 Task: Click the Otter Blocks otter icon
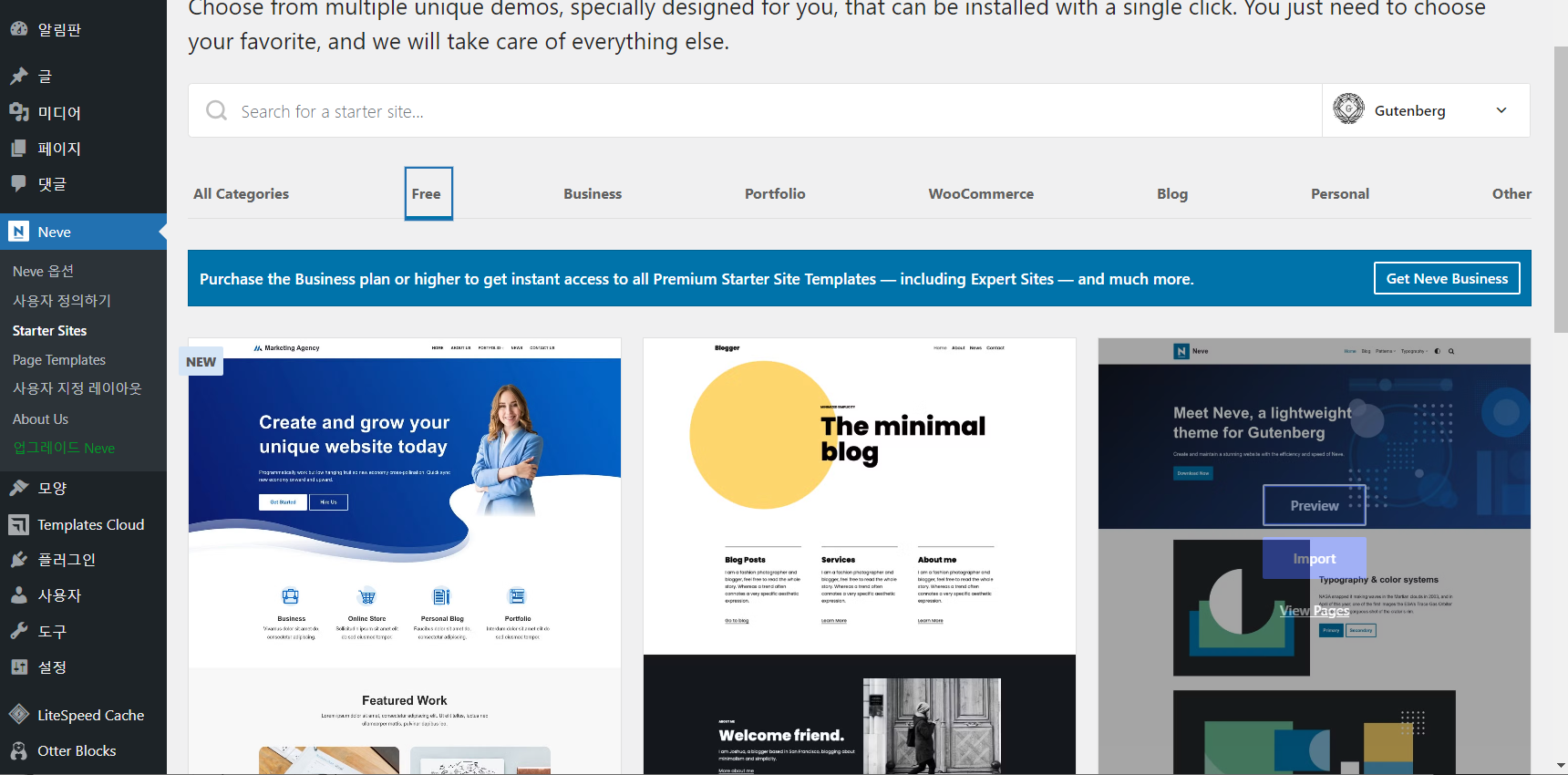pos(19,750)
